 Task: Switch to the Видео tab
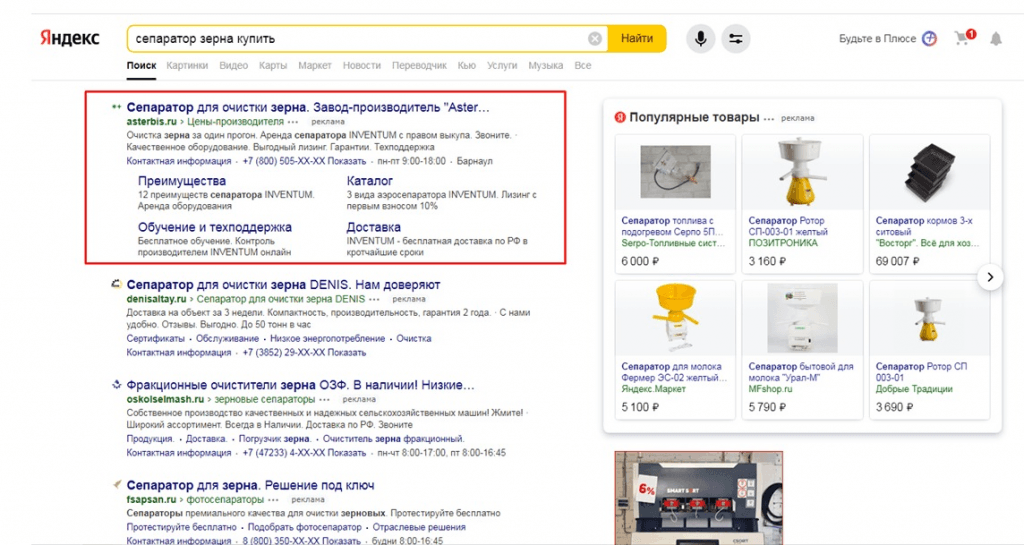233,65
